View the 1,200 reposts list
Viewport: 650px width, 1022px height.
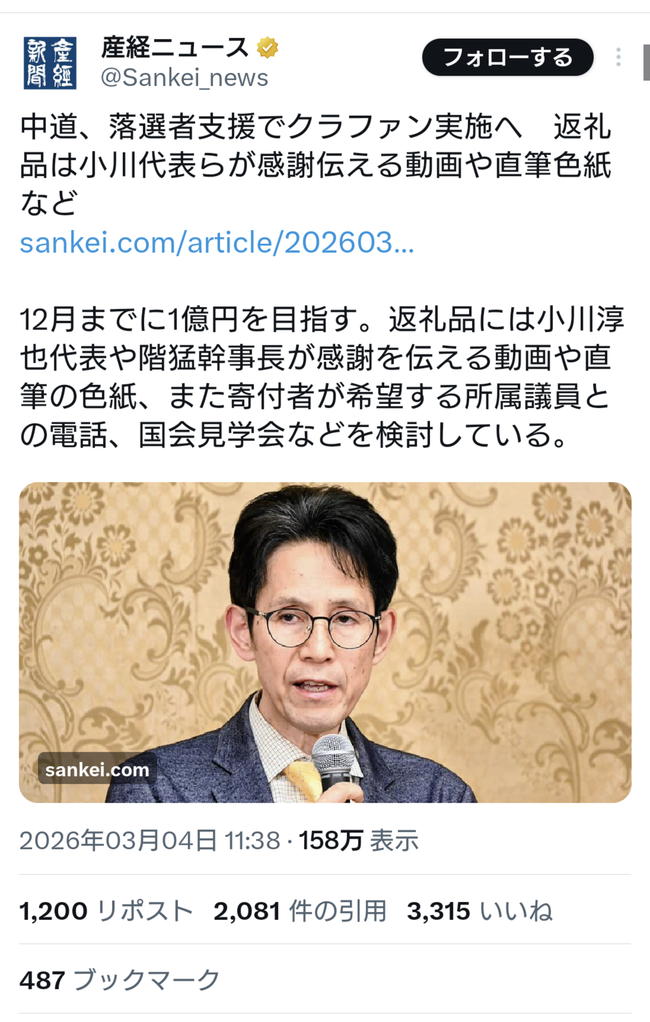pos(106,911)
